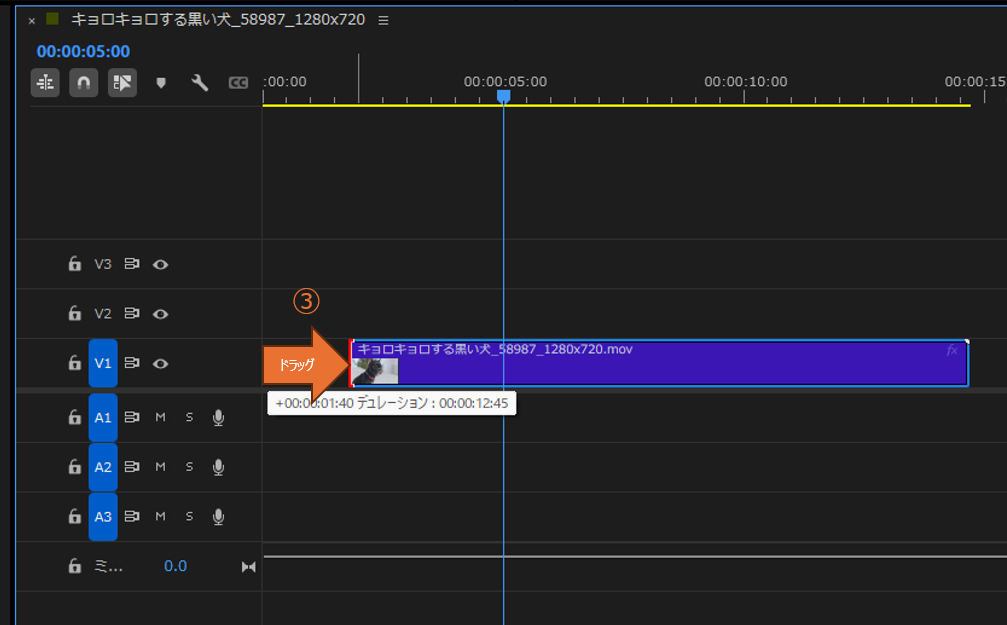Image resolution: width=1007 pixels, height=625 pixels.
Task: Click the playhead timecode 00:00:05:00 field
Action: click(83, 51)
